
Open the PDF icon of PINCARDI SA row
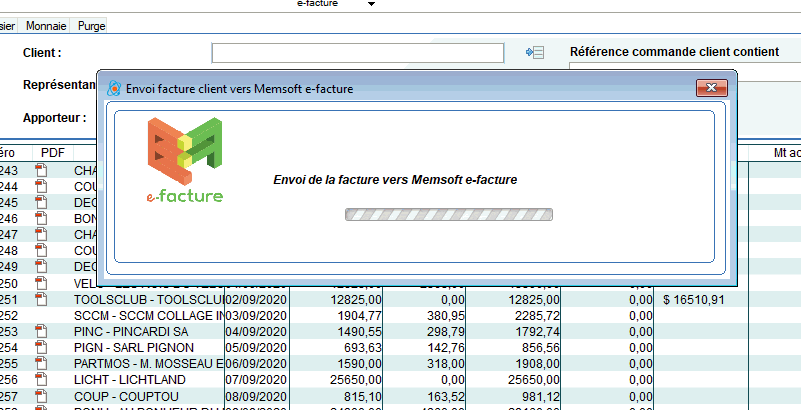click(x=41, y=331)
